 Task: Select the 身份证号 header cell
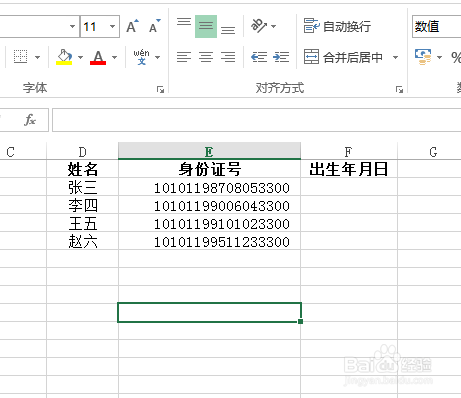pyautogui.click(x=209, y=169)
